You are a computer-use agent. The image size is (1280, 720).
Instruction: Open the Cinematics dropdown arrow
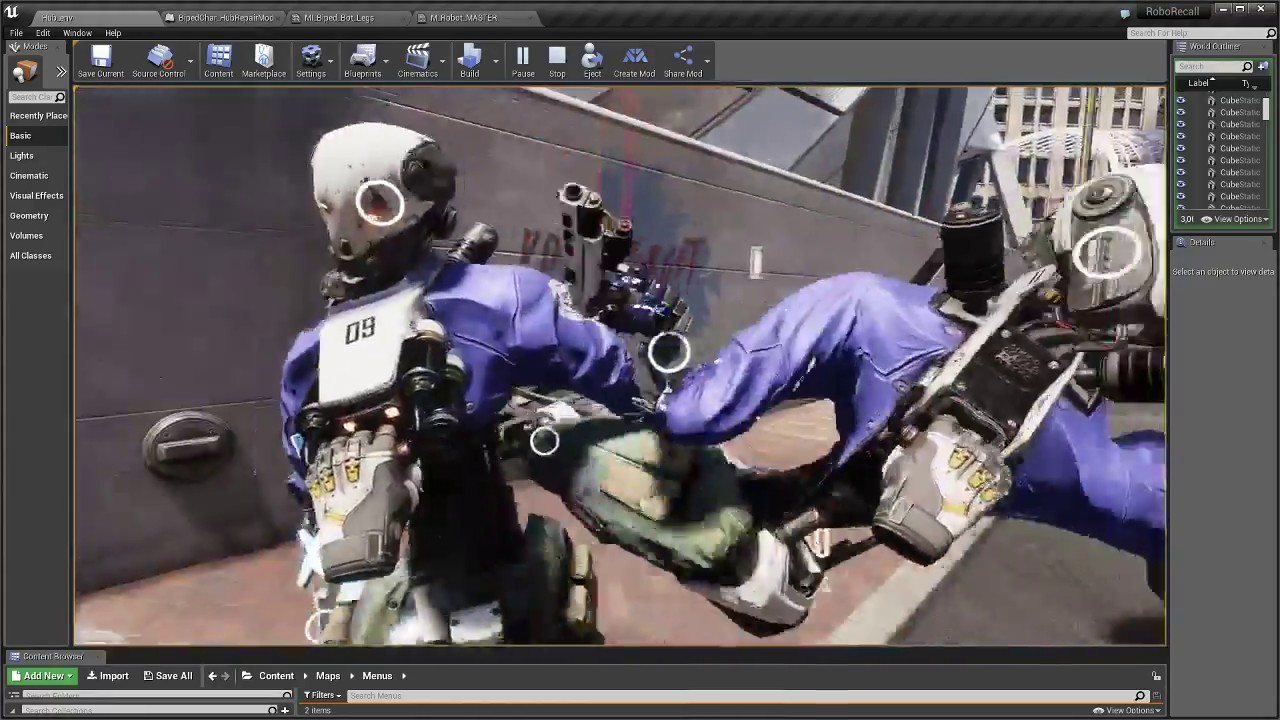click(442, 60)
